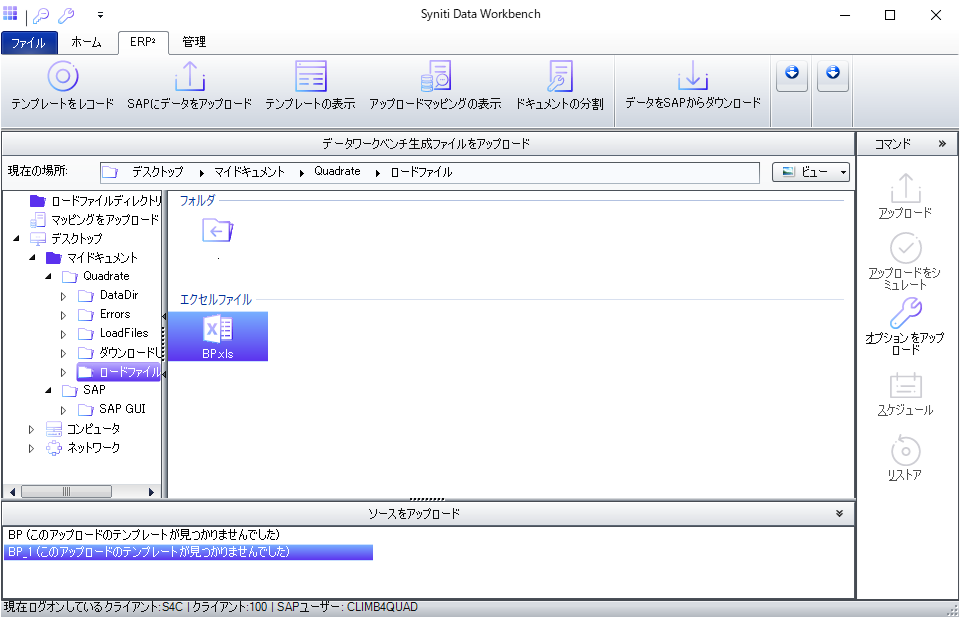The height and width of the screenshot is (618, 960).
Task: Click データをSAPからダウンロード icon
Action: pyautogui.click(x=692, y=76)
